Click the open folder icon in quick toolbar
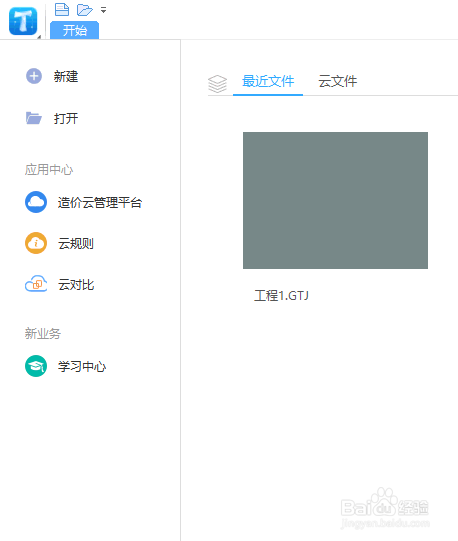This screenshot has height=541, width=458. [85, 10]
